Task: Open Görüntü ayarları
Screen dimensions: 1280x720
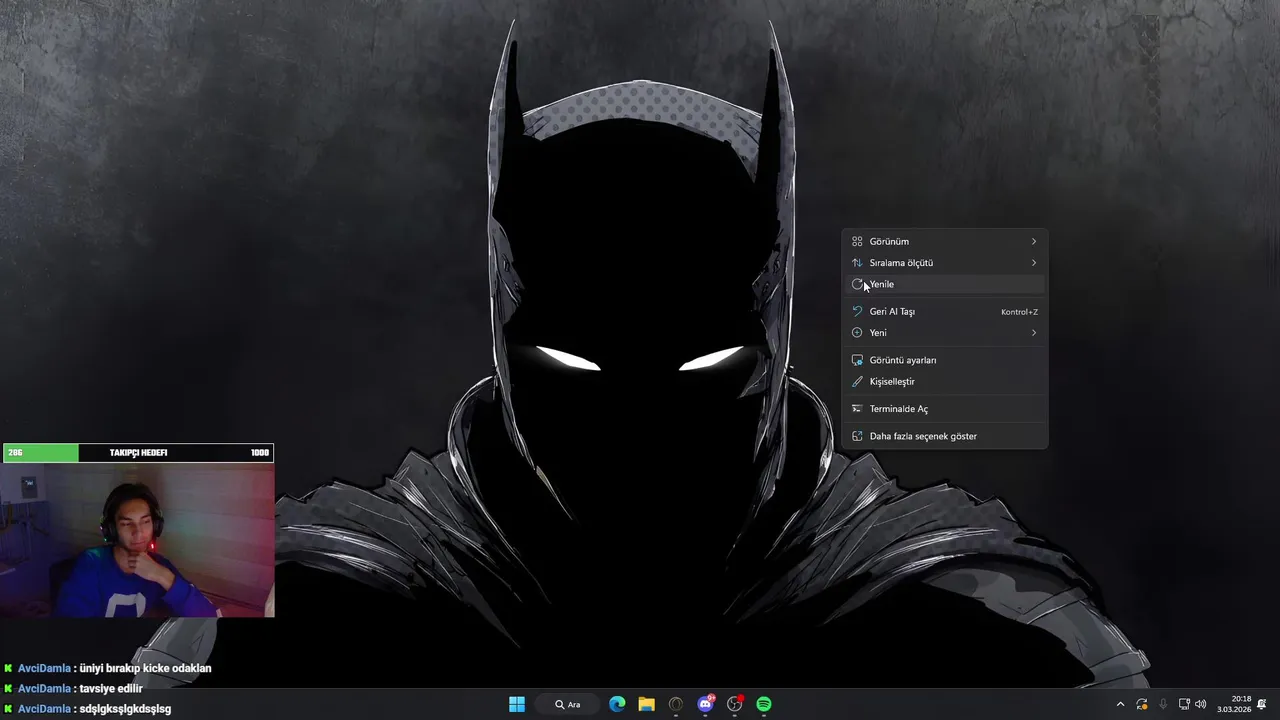Action: coord(945,360)
